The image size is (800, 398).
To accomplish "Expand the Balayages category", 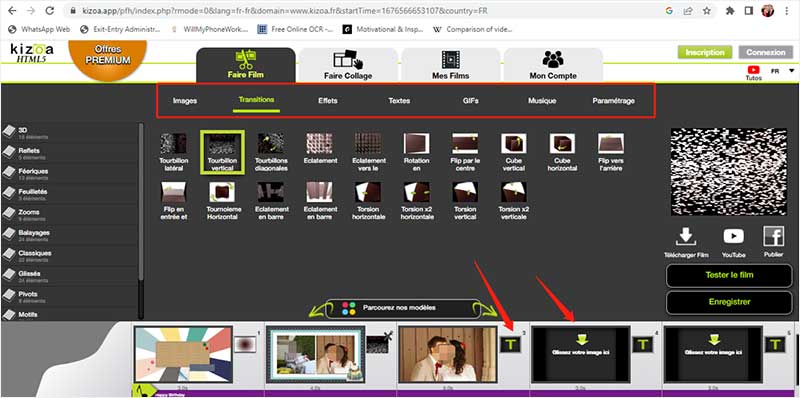I will point(69,235).
